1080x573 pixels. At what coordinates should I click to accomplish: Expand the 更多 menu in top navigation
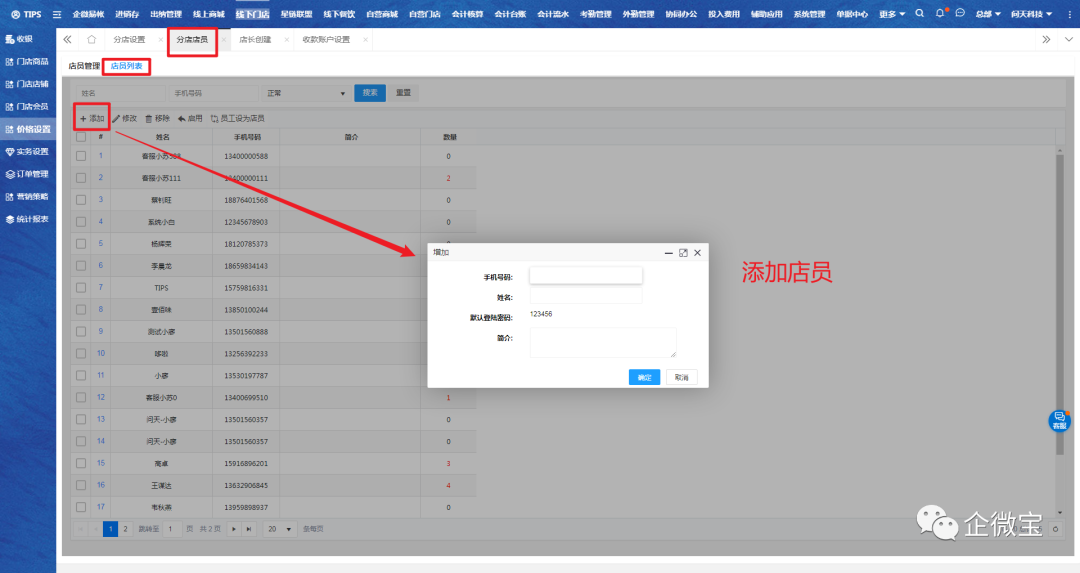click(892, 14)
